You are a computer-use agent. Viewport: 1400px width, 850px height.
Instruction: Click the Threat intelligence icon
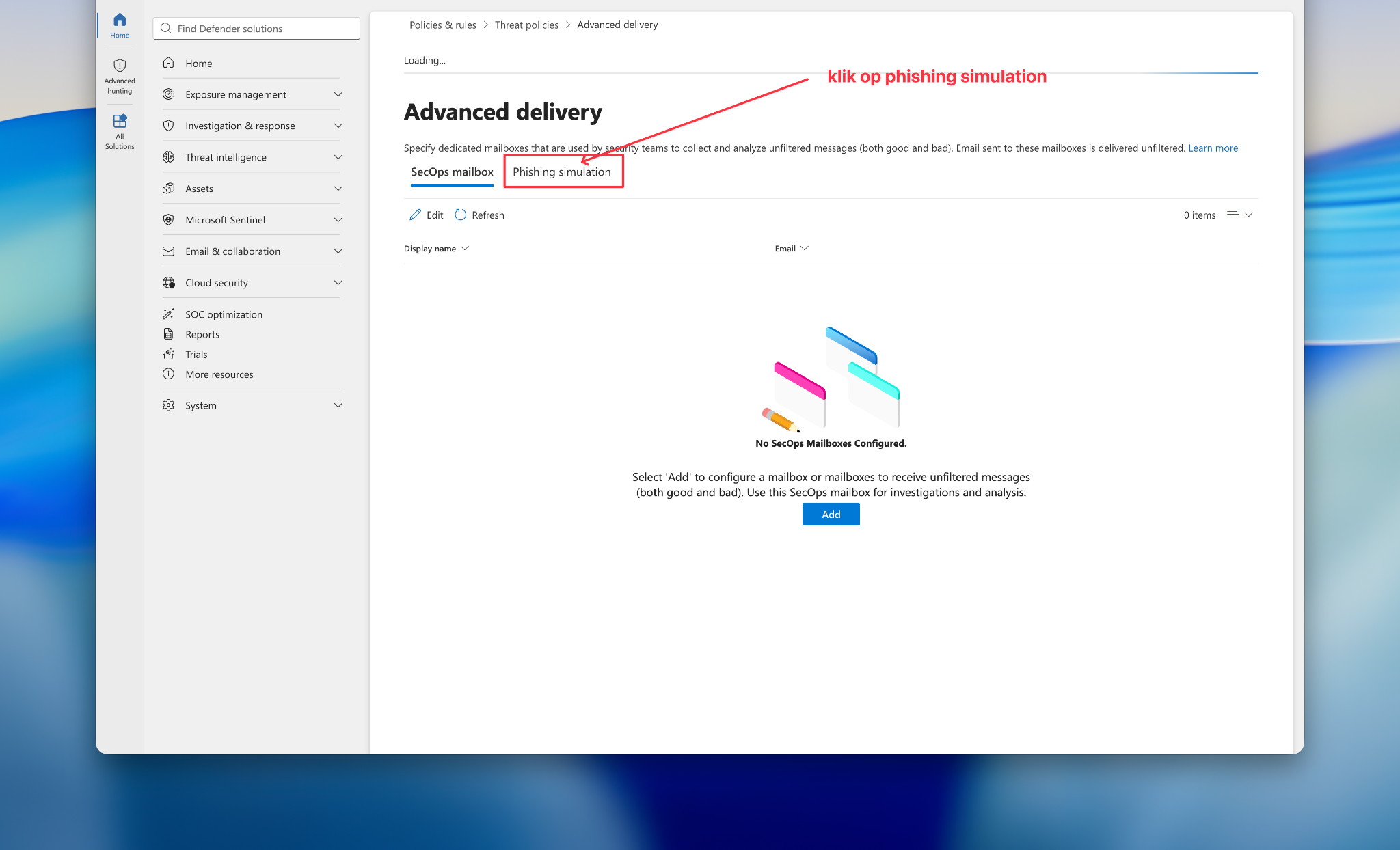pos(168,157)
